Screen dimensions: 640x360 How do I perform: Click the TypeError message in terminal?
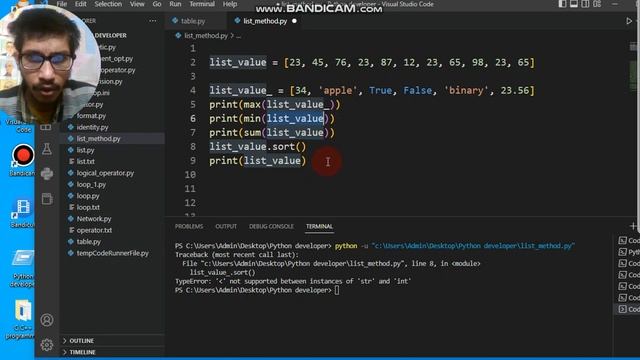293,281
